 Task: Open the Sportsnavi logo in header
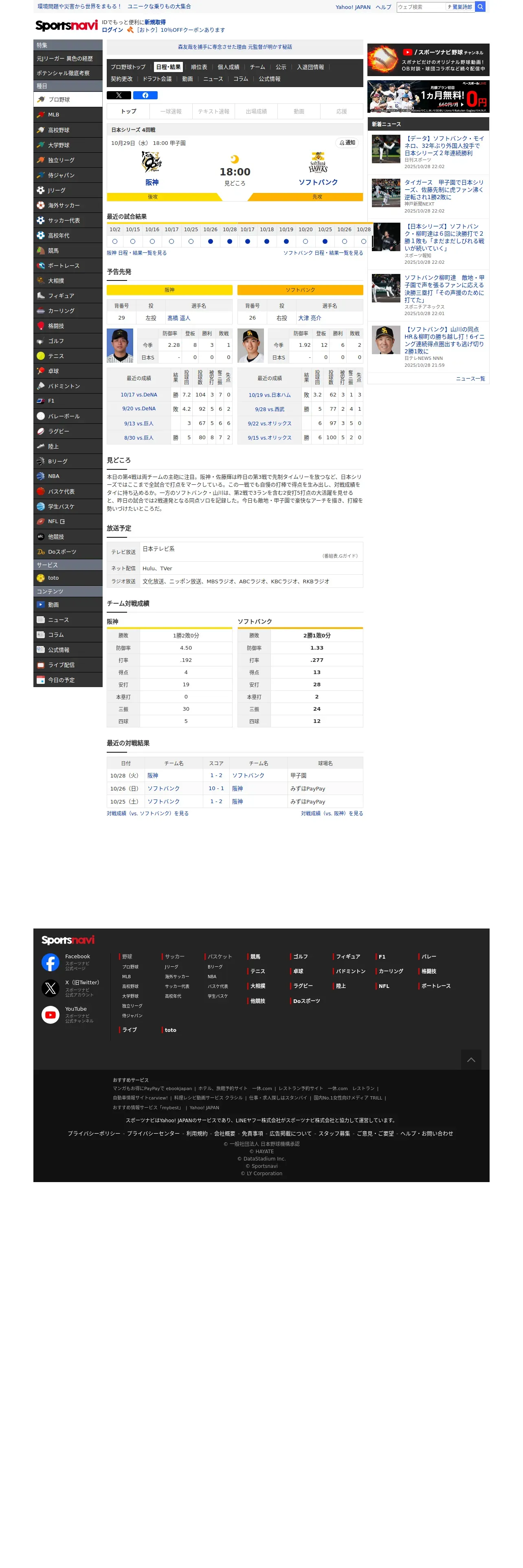pyautogui.click(x=66, y=26)
